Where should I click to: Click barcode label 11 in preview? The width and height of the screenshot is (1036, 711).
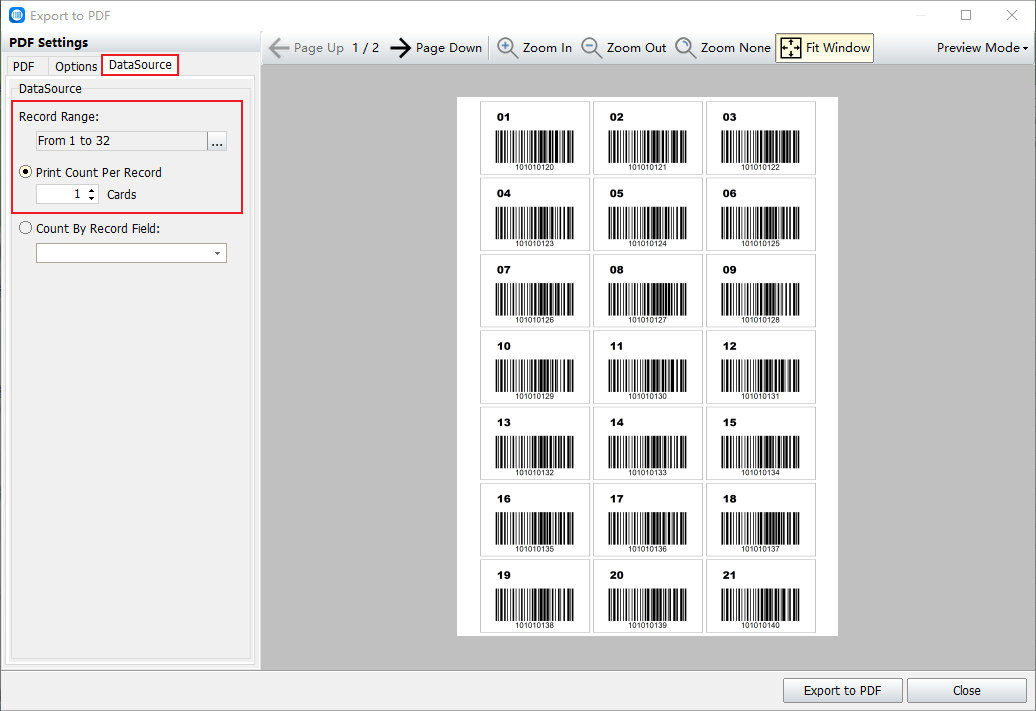[648, 367]
